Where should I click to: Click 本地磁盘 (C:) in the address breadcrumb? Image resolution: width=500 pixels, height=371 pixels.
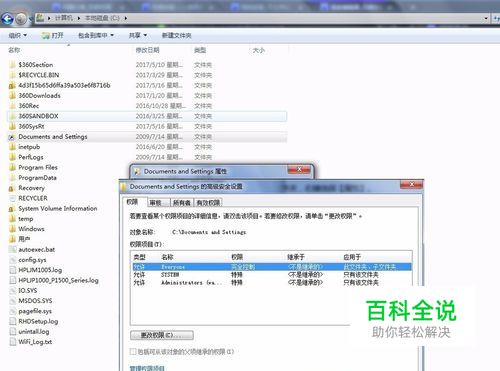[x=102, y=18]
